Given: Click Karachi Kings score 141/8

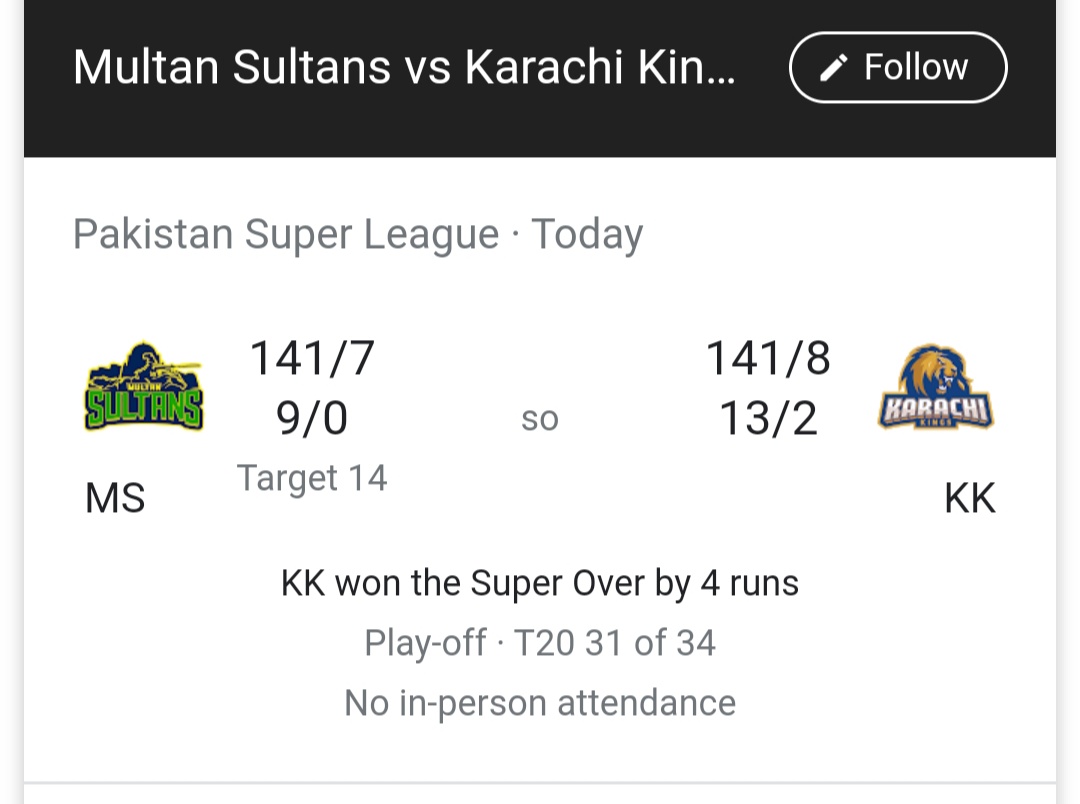Looking at the screenshot, I should (x=768, y=358).
